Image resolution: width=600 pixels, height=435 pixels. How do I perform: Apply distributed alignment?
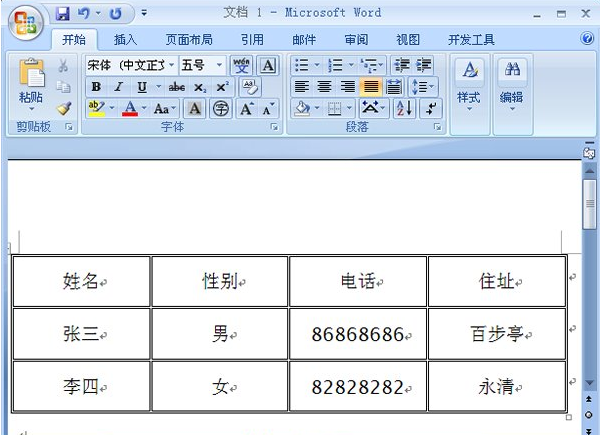coord(394,87)
